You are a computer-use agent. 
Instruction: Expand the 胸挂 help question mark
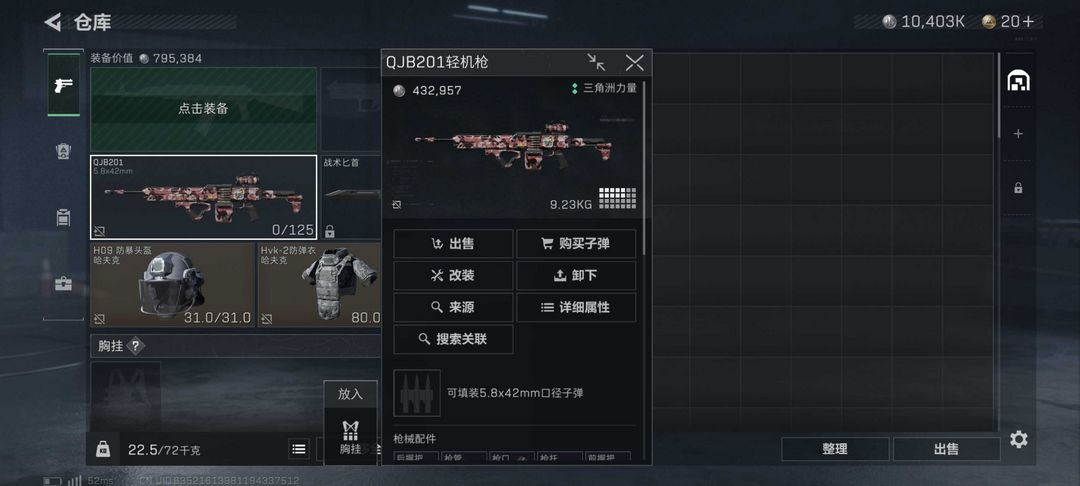click(136, 346)
